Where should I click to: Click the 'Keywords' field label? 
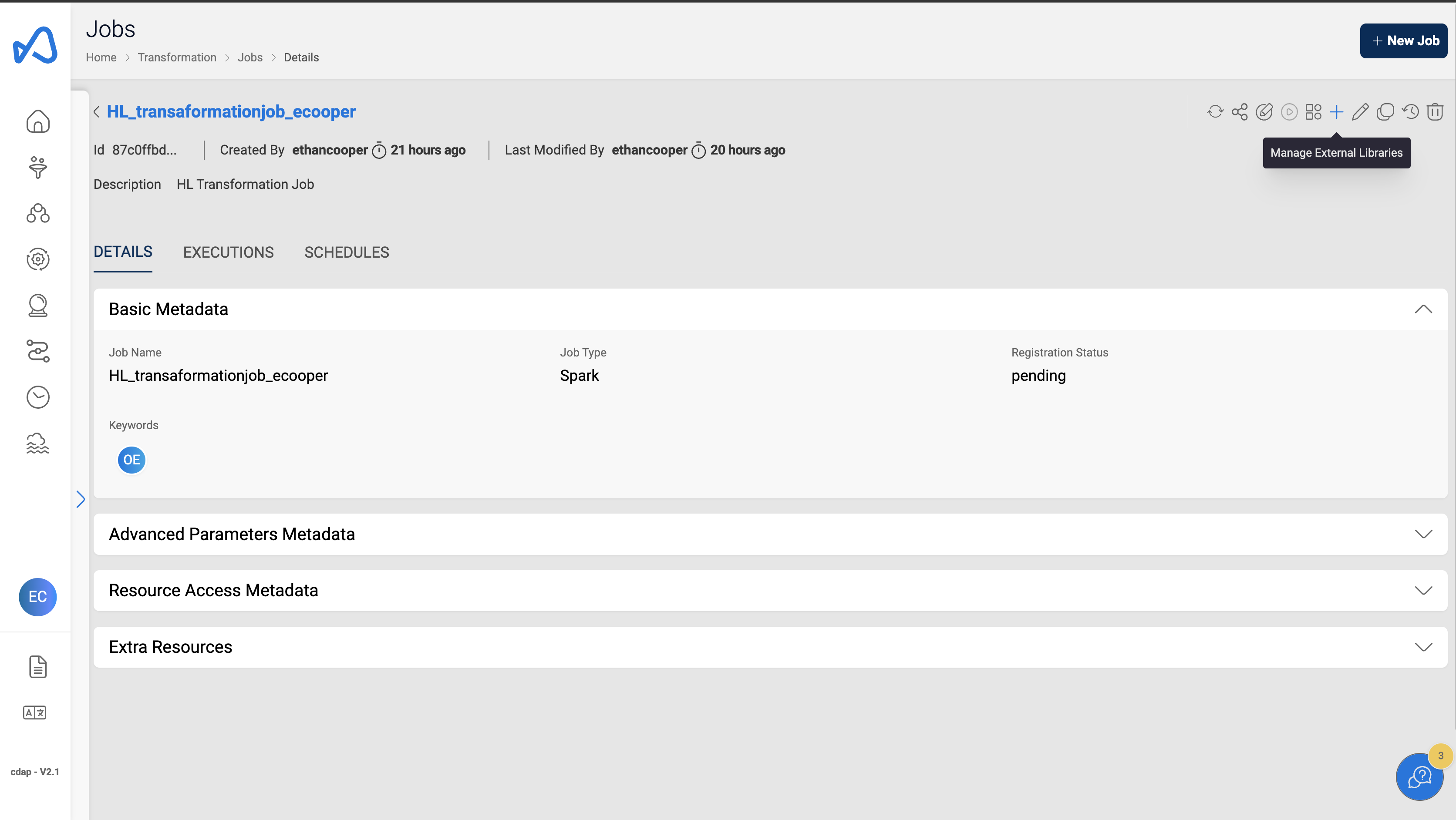tap(133, 426)
